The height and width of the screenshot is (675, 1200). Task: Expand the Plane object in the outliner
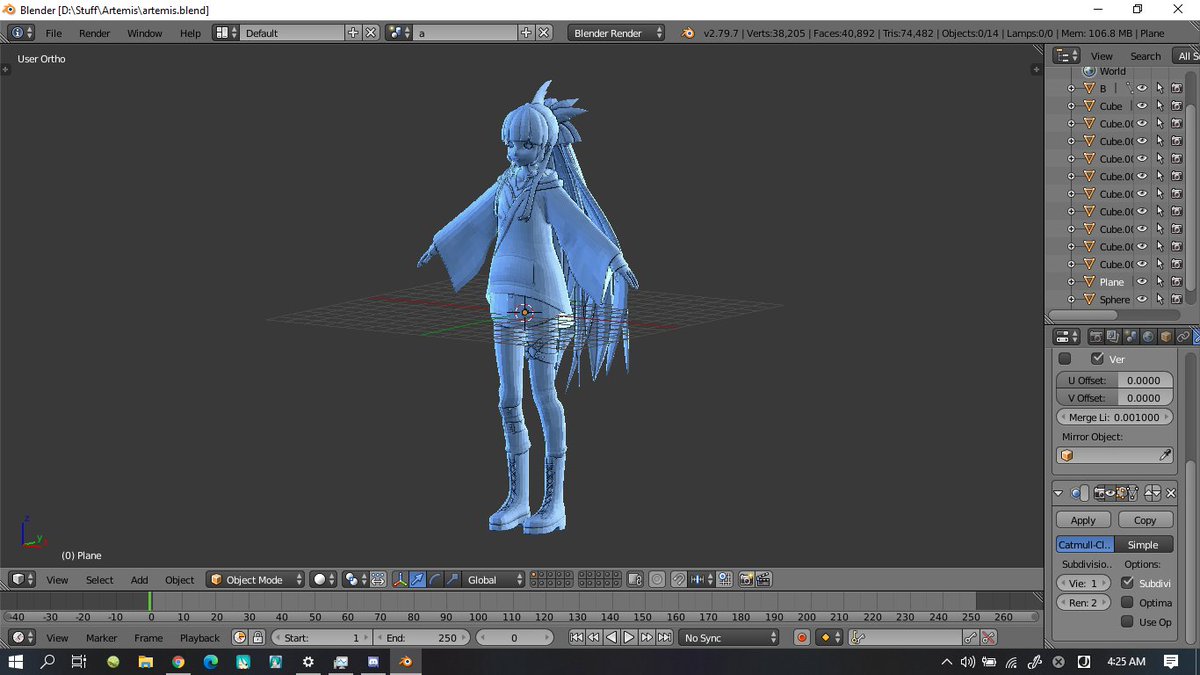[x=1071, y=282]
